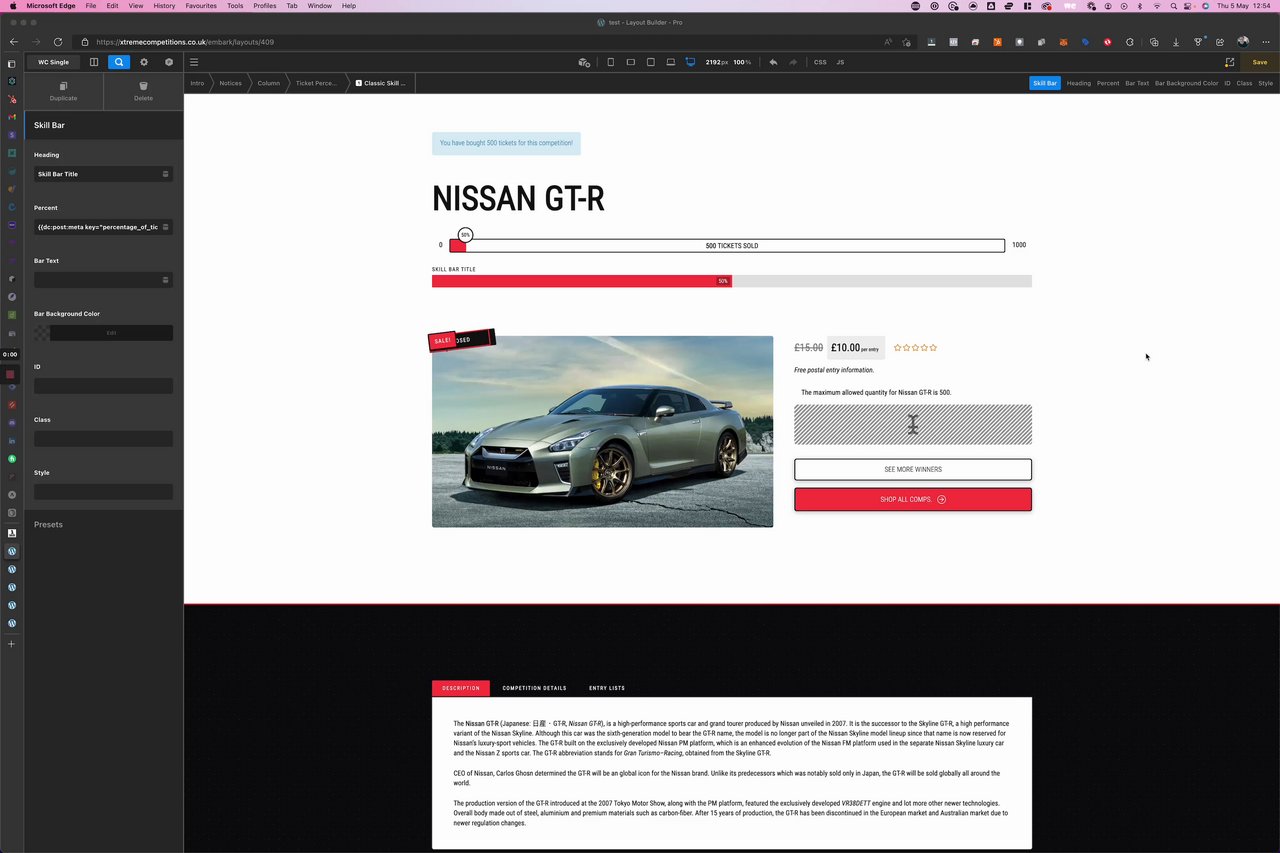
Task: Select the desktop monitor preview
Action: click(x=690, y=62)
